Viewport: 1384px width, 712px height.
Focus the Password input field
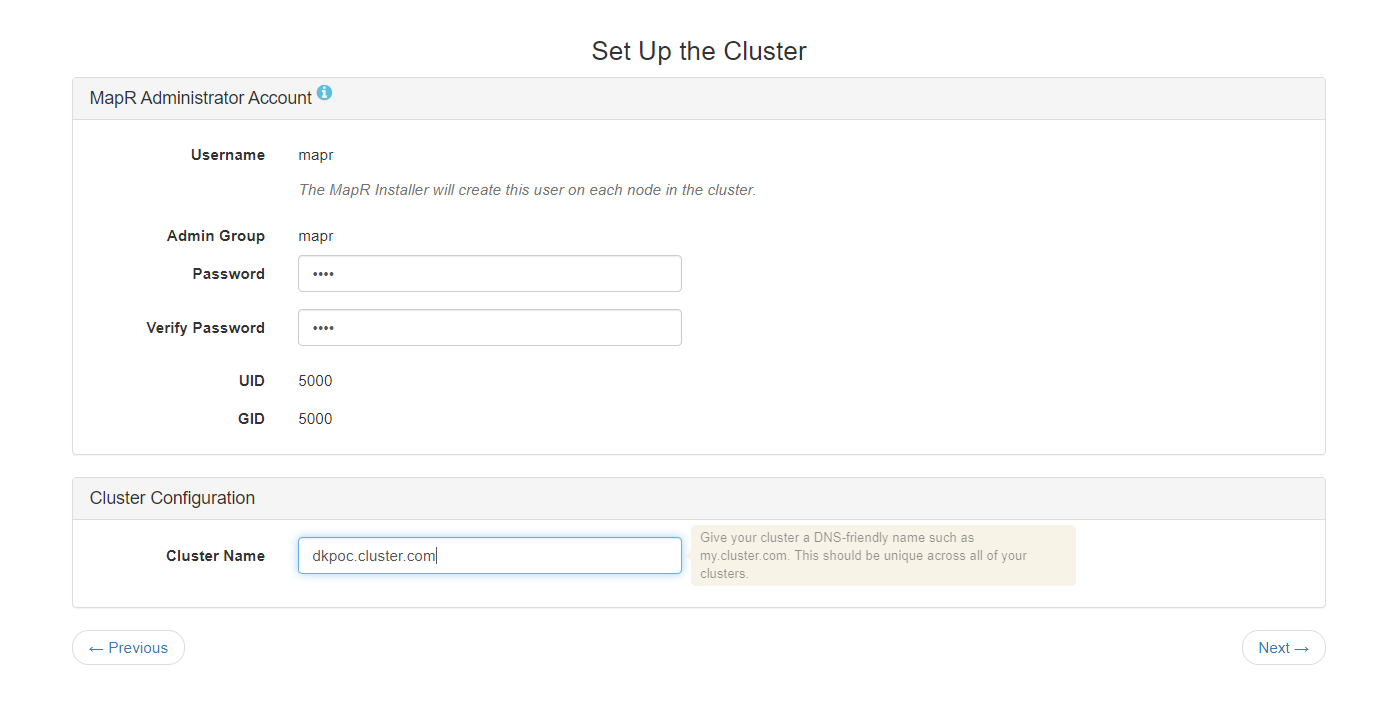(489, 274)
